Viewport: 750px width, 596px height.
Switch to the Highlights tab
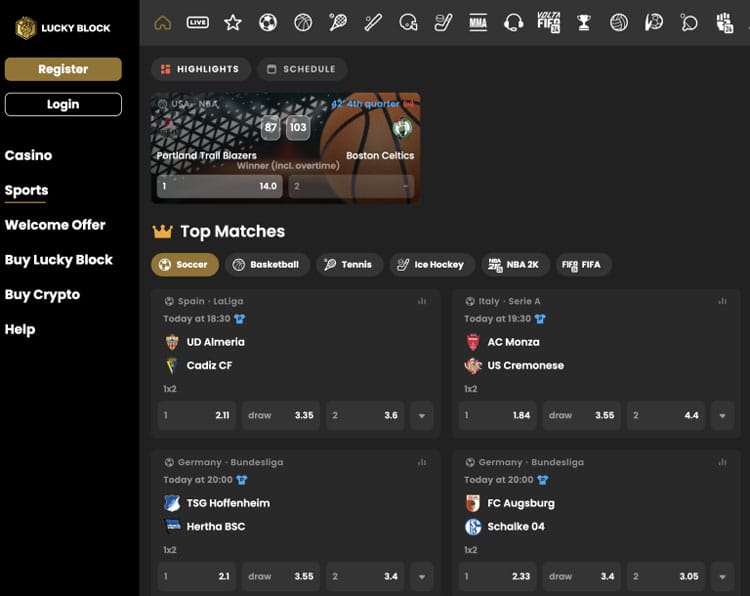click(x=201, y=69)
